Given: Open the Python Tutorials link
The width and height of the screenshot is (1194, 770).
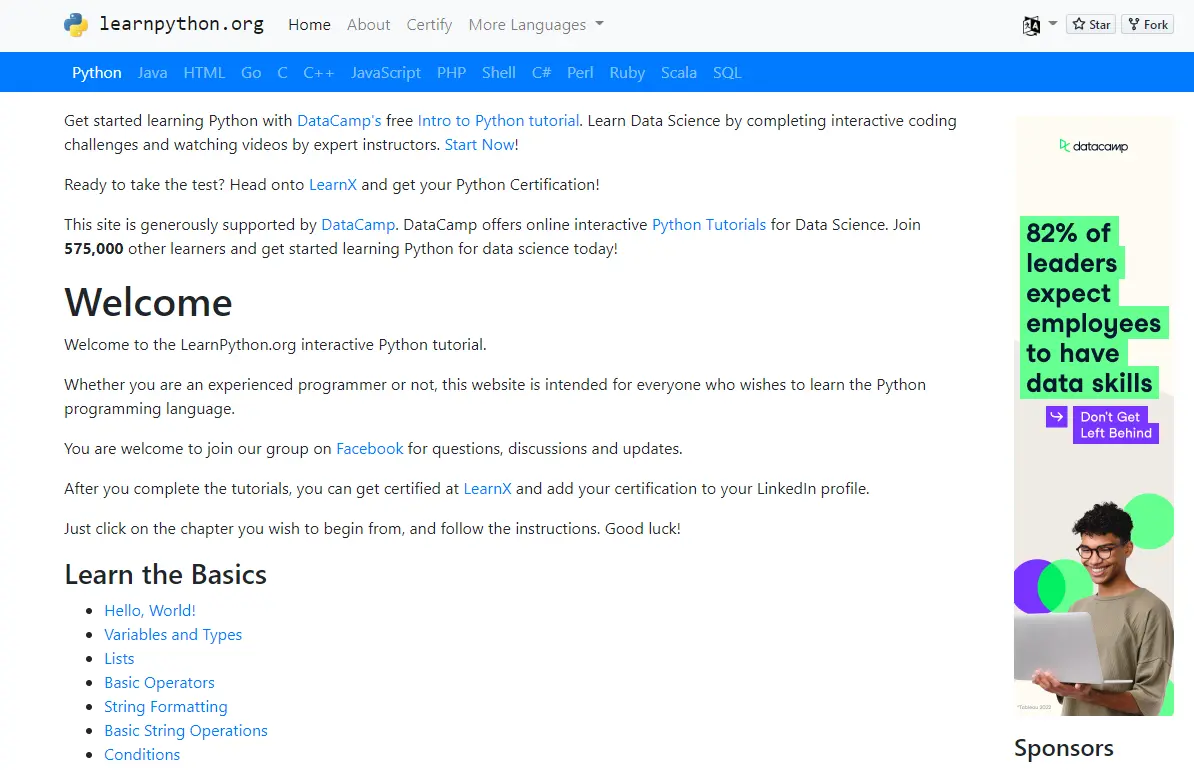Looking at the screenshot, I should coord(709,225).
